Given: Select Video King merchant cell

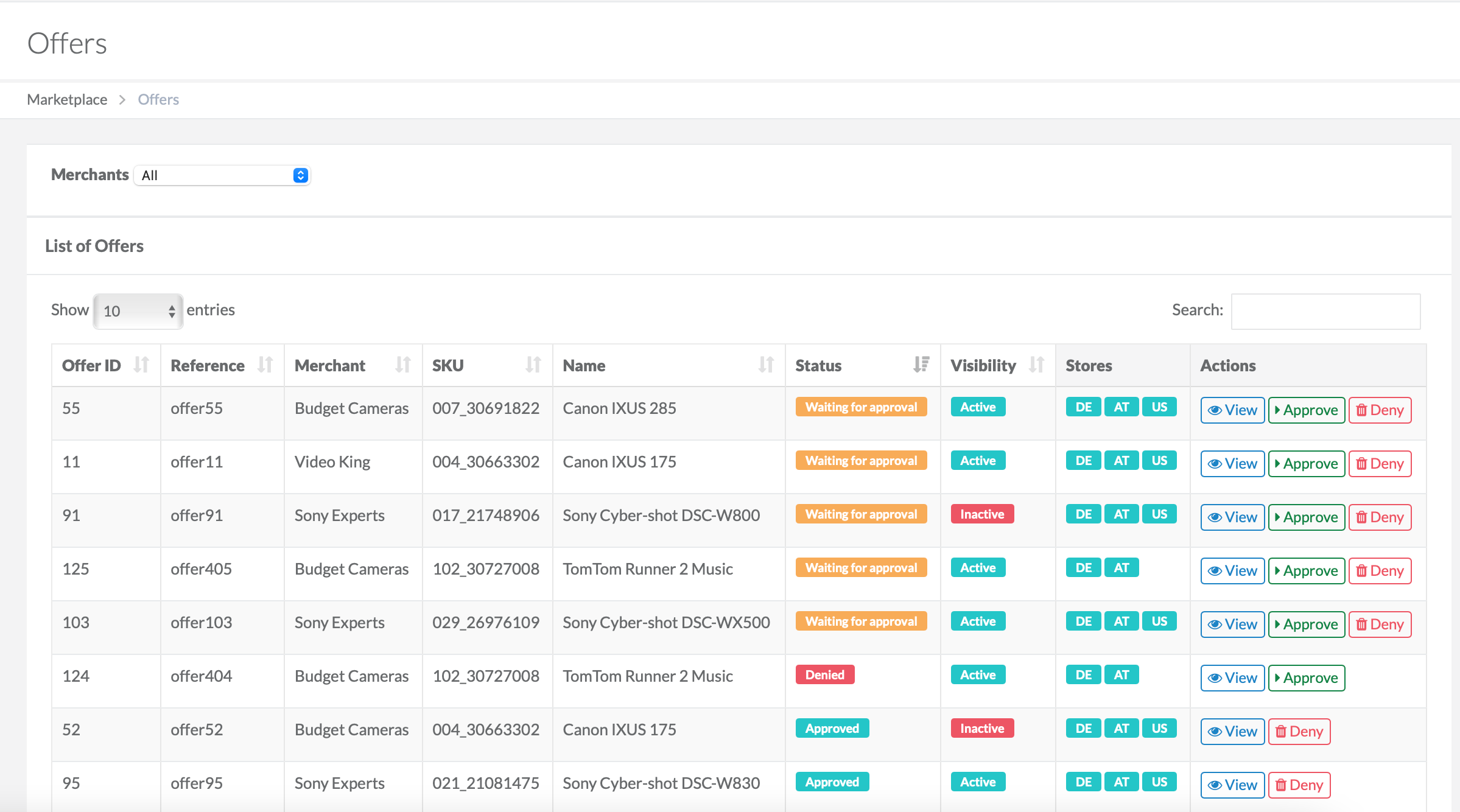Looking at the screenshot, I should point(353,467).
